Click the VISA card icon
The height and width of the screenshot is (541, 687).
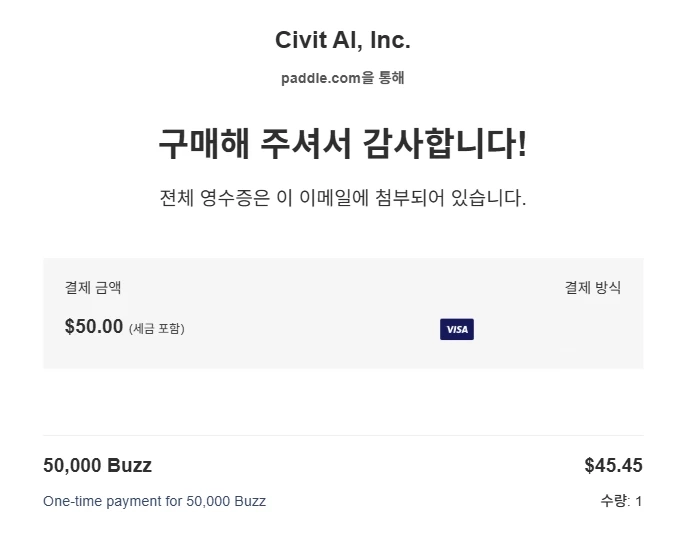click(457, 329)
